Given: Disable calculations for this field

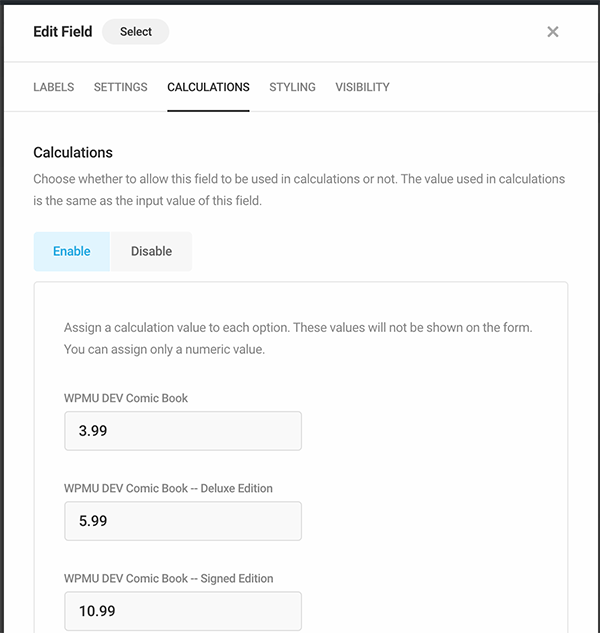Looking at the screenshot, I should click(151, 251).
